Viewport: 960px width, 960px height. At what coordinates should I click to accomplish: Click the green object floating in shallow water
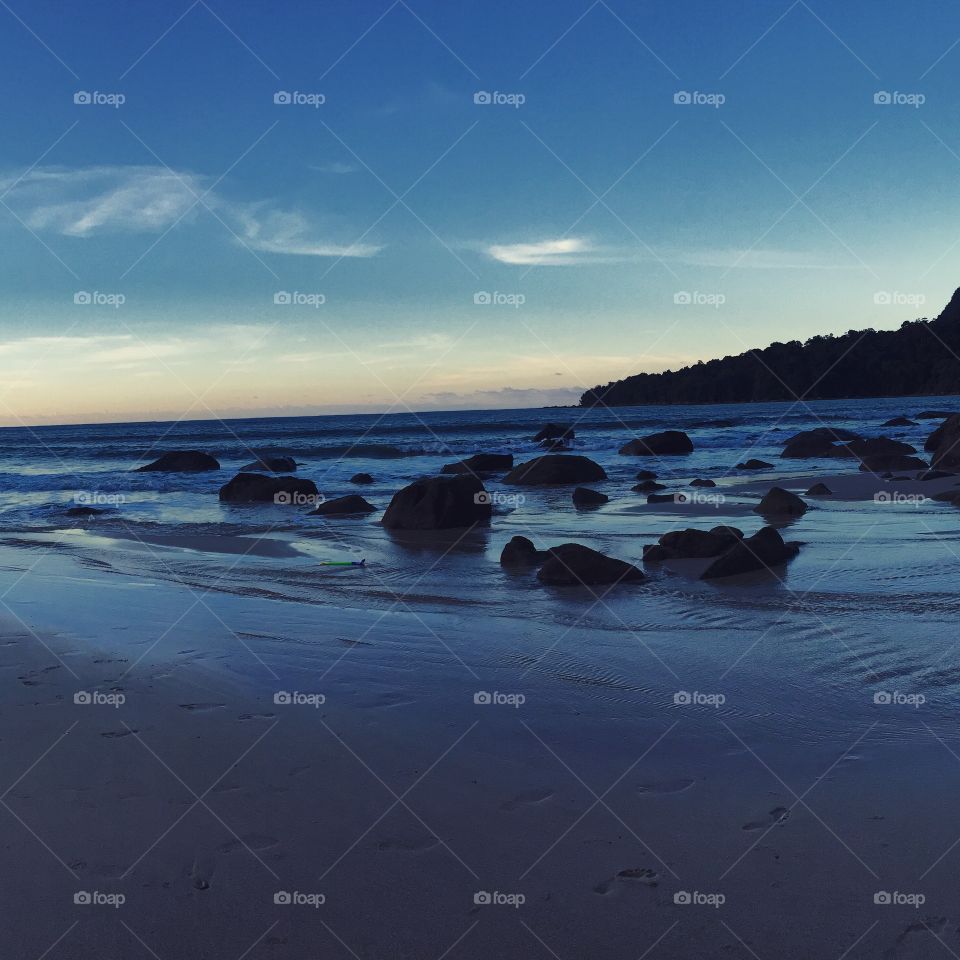coord(343,563)
